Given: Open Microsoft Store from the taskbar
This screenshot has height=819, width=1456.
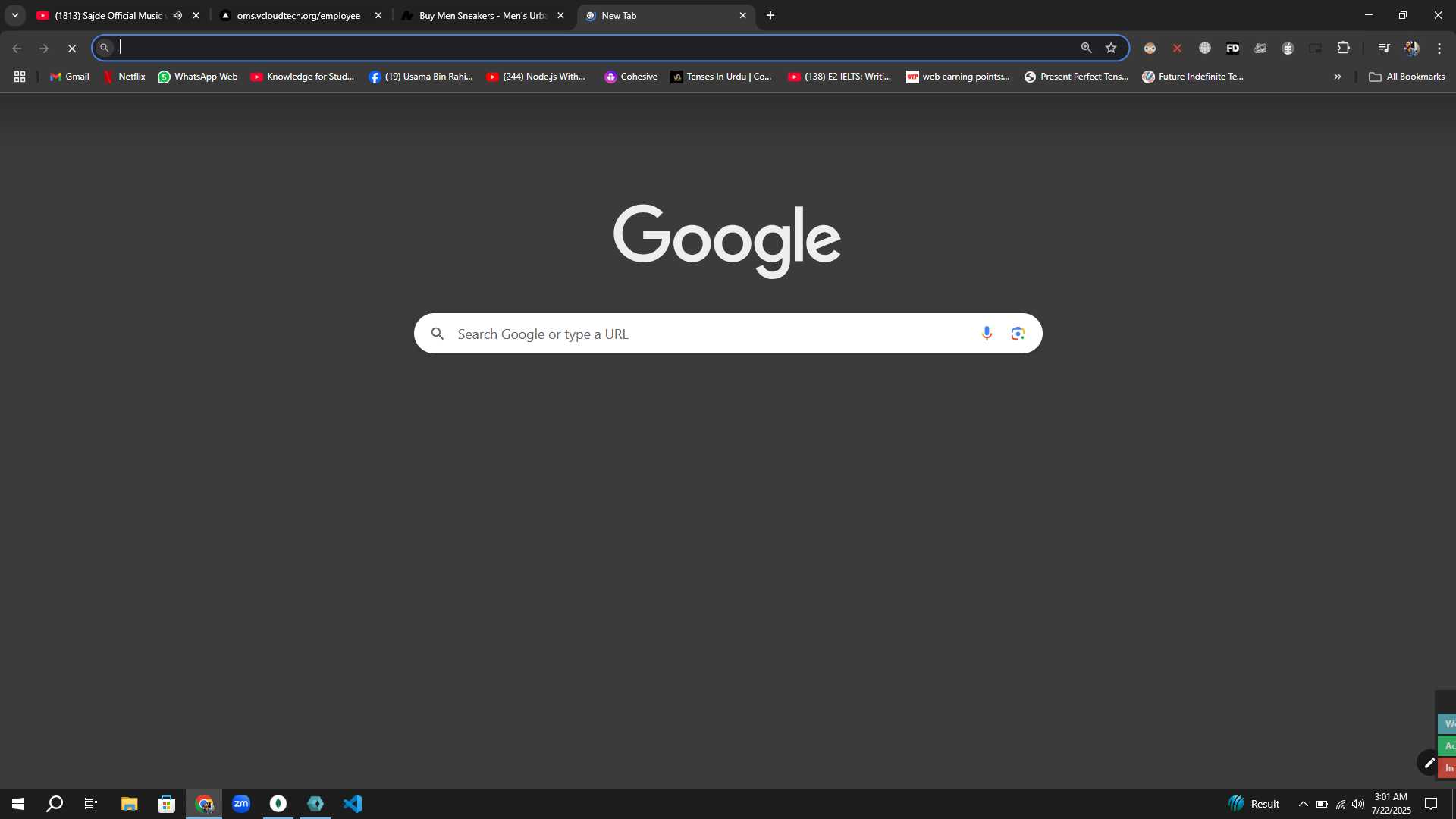Looking at the screenshot, I should [x=166, y=804].
